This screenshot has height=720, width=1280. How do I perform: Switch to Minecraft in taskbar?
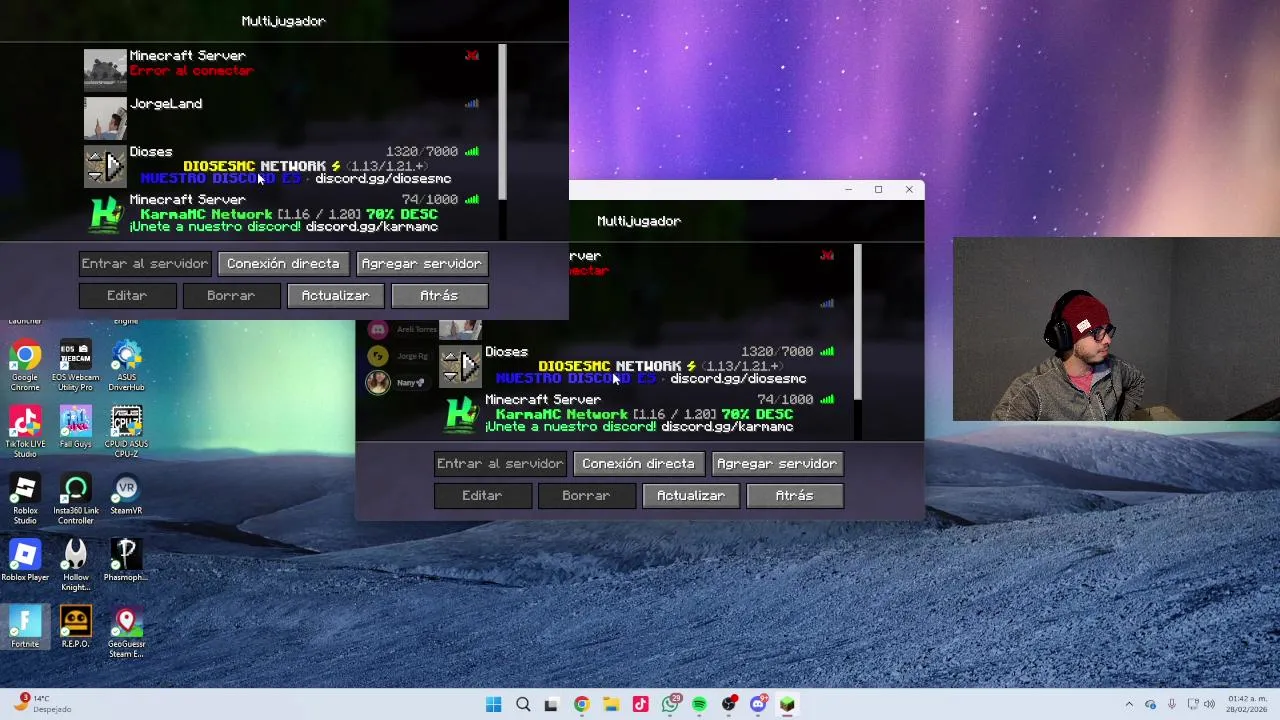(x=788, y=704)
